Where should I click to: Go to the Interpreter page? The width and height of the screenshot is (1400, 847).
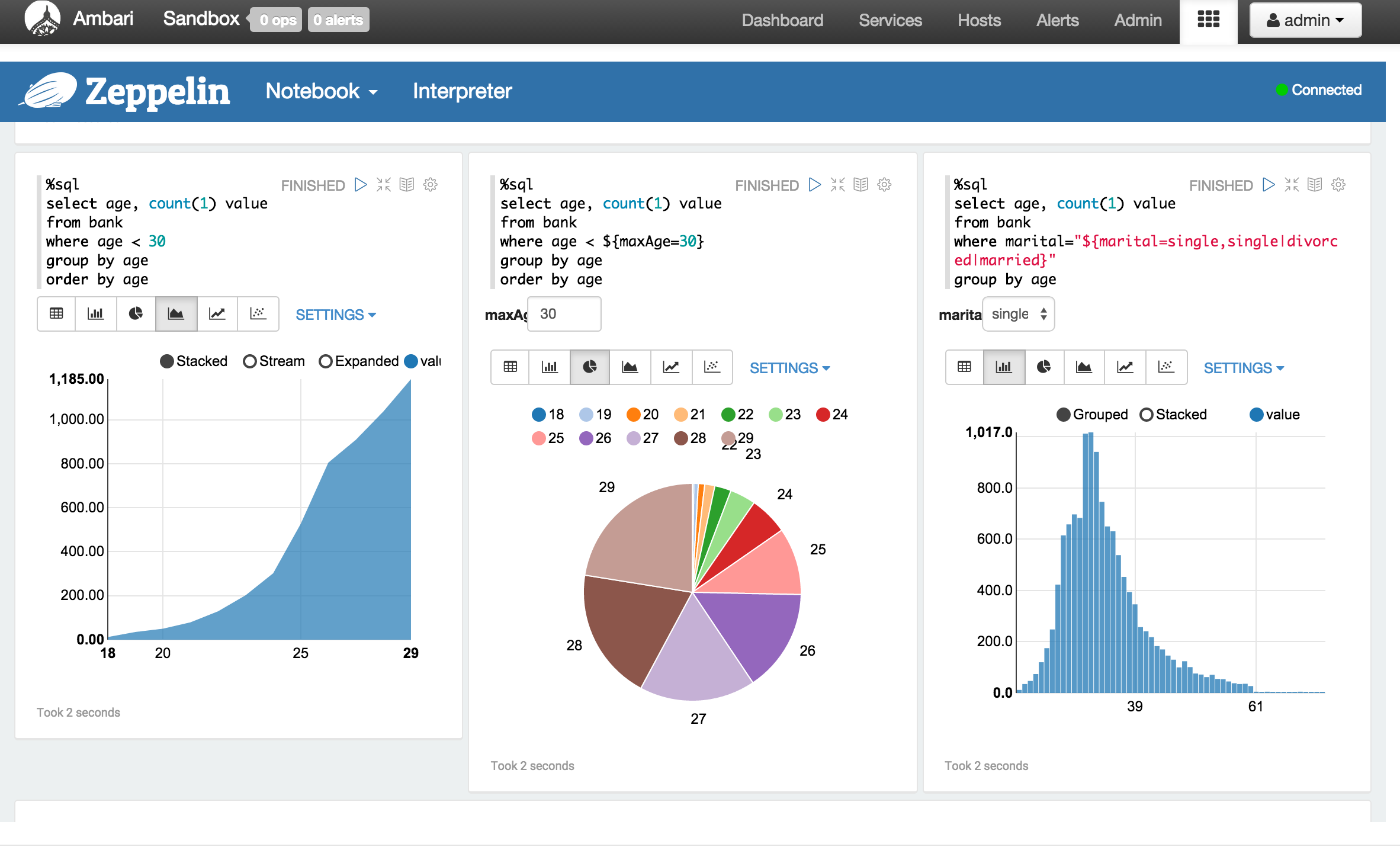[x=462, y=91]
